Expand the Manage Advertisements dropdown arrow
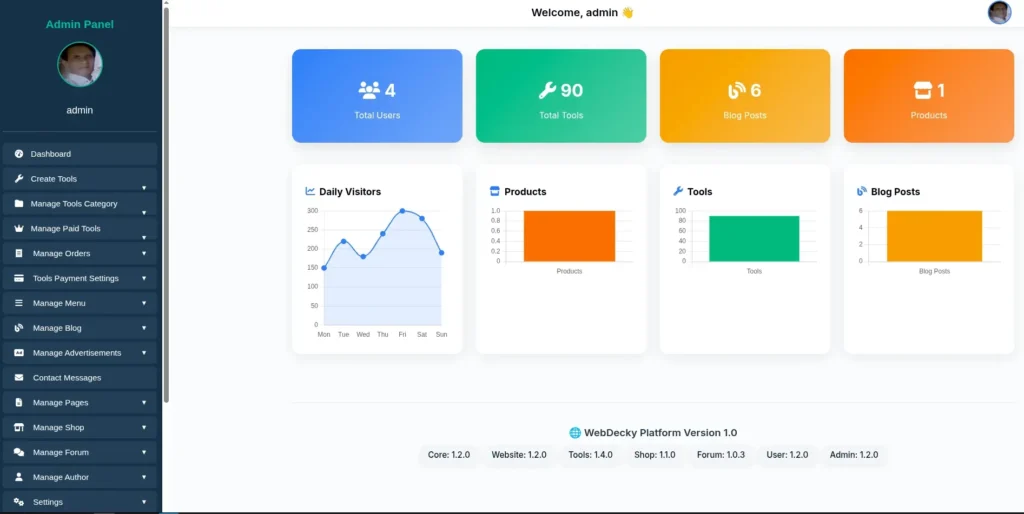The height and width of the screenshot is (514, 1024). point(144,353)
